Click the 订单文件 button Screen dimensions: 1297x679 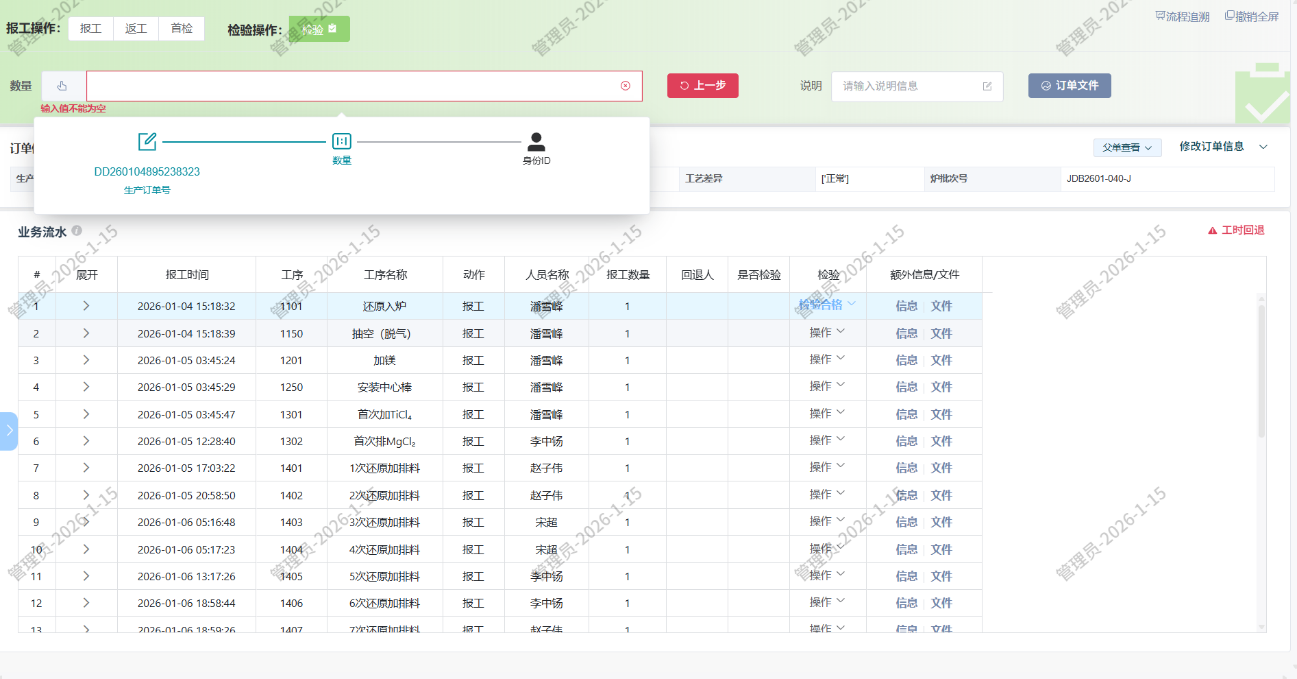coord(1069,86)
